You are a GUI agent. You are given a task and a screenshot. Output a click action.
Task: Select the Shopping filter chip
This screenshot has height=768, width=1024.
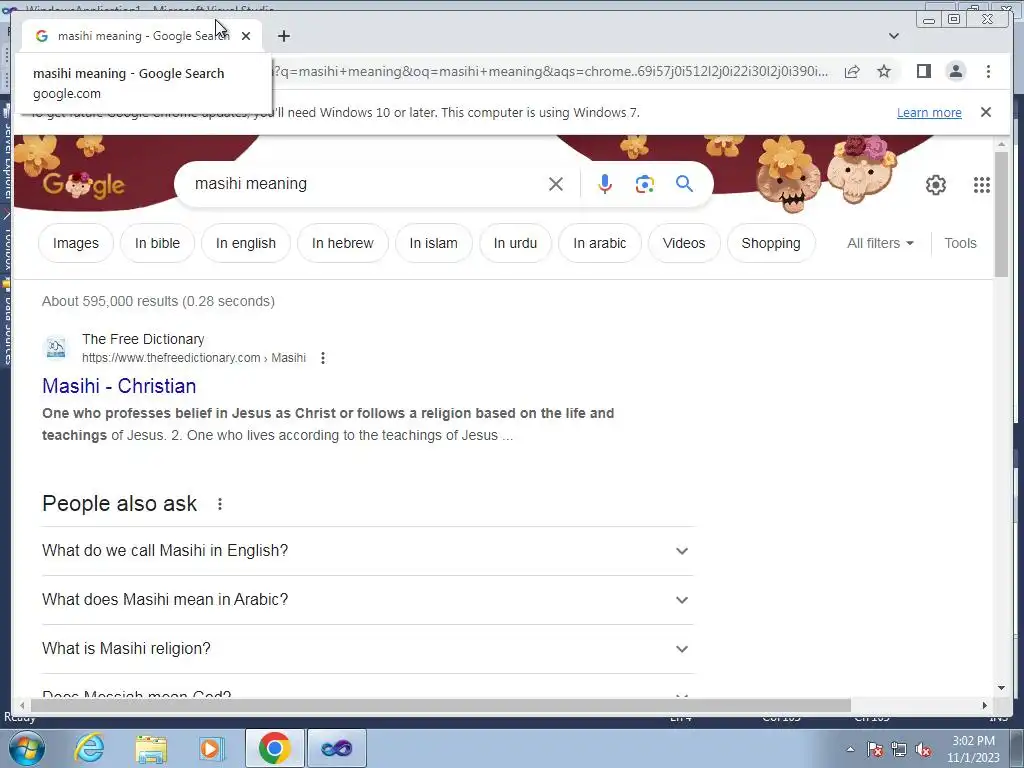(x=771, y=243)
